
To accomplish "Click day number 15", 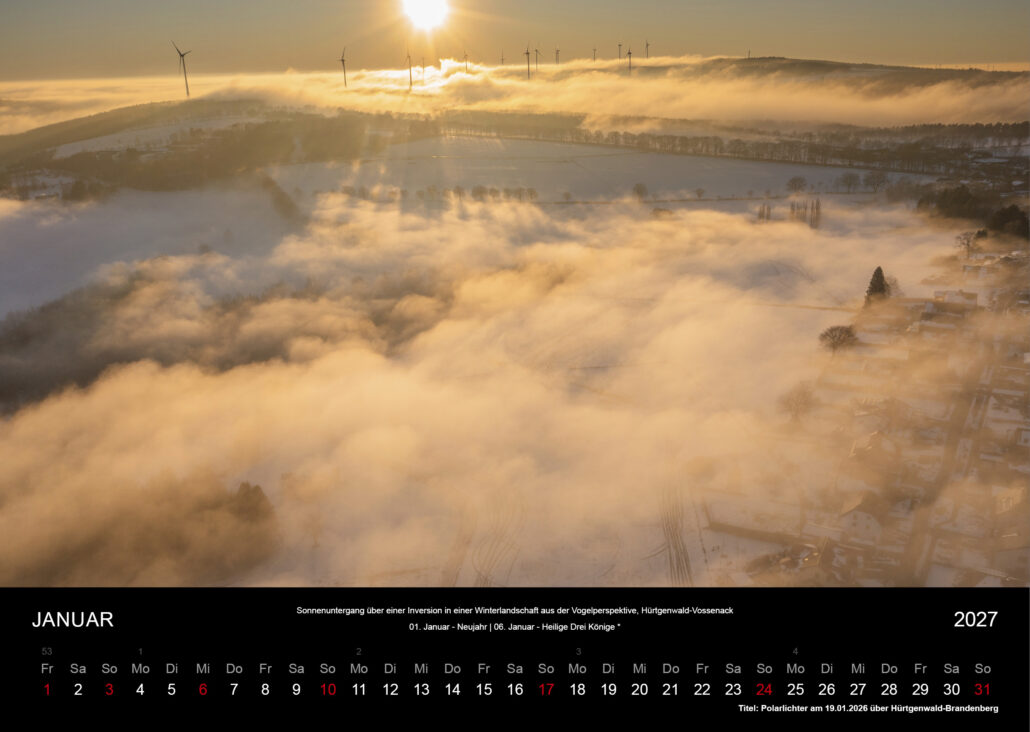I will click(483, 689).
